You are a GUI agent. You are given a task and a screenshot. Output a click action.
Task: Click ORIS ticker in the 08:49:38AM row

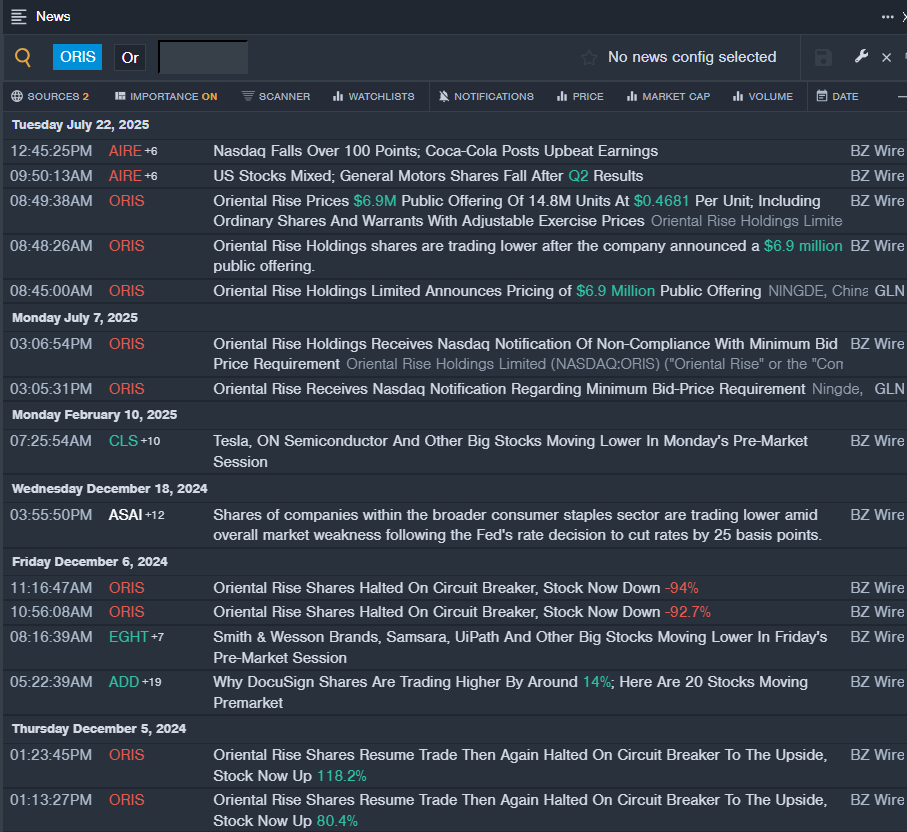(127, 201)
